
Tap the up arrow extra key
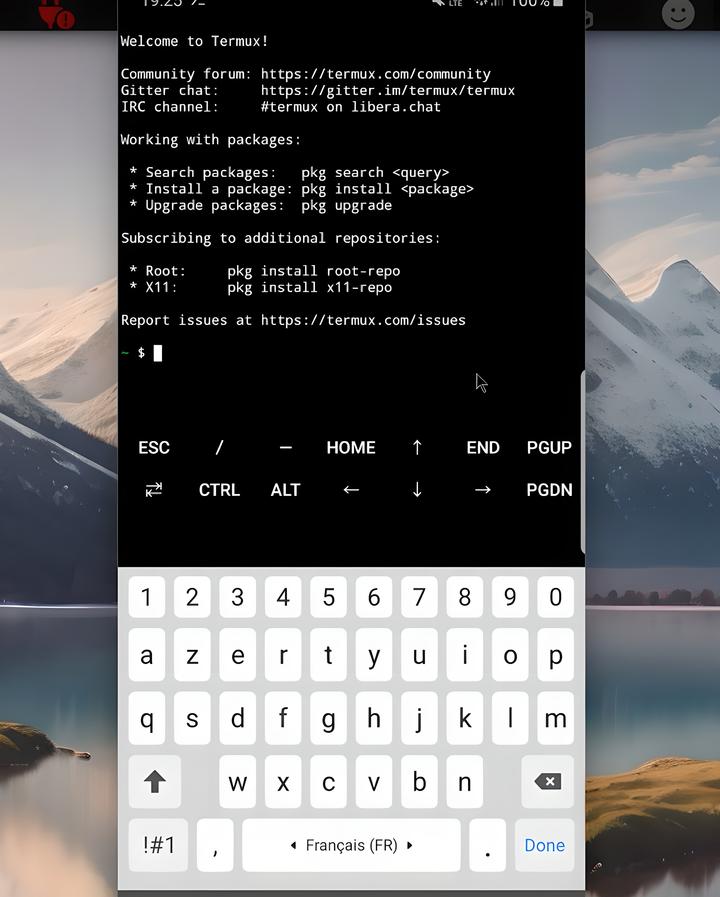(x=417, y=447)
